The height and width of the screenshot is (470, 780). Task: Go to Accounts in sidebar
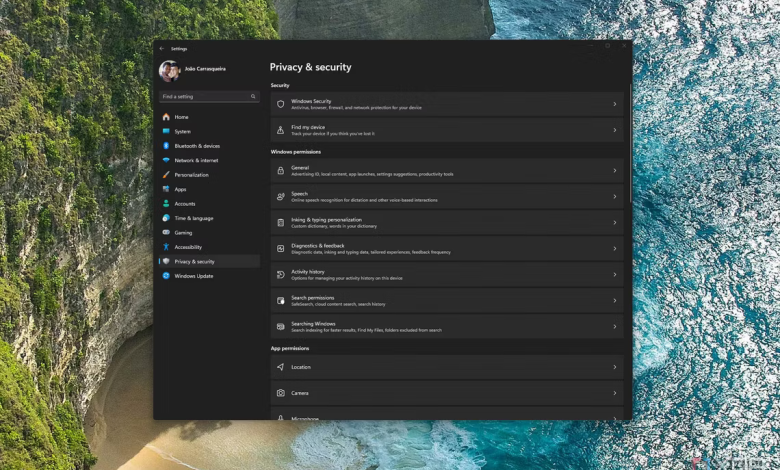[x=185, y=204]
